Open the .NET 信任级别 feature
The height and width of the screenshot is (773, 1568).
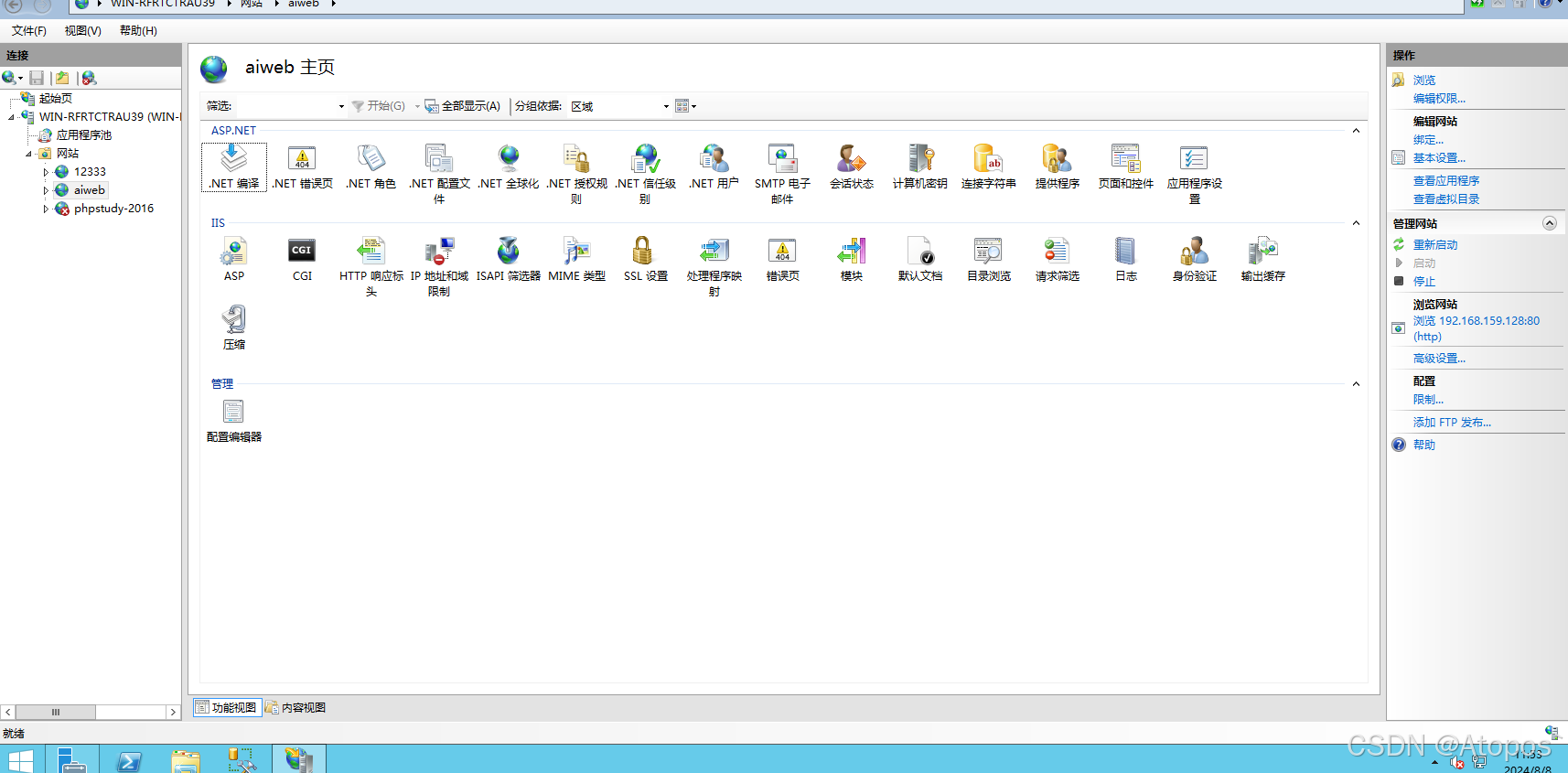(646, 174)
